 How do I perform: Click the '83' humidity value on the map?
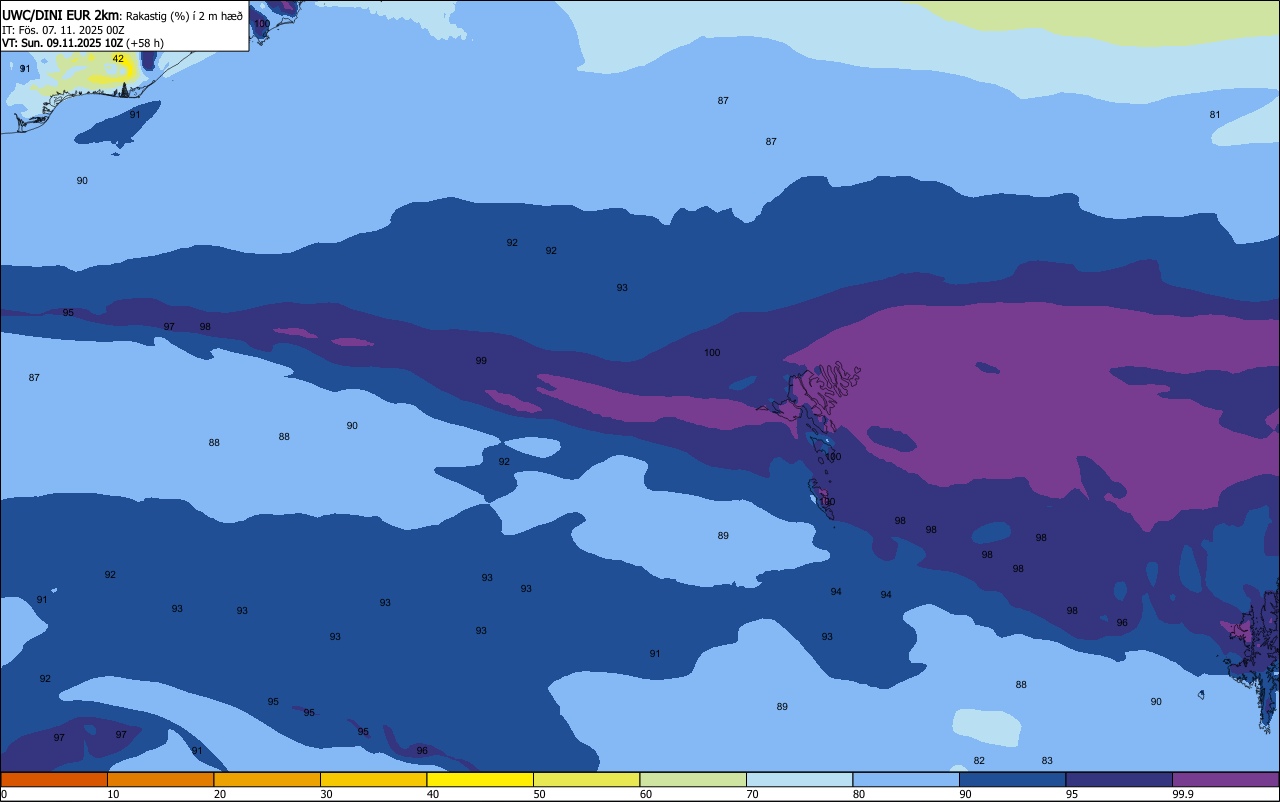(x=1047, y=761)
